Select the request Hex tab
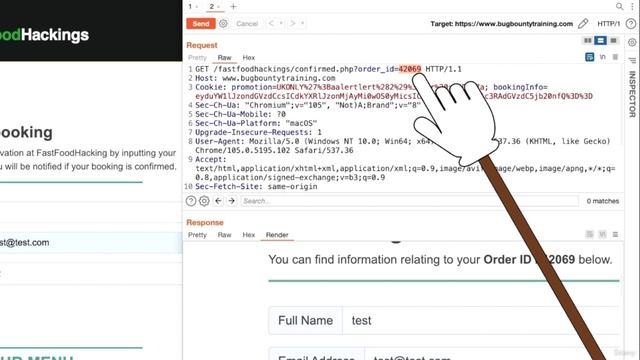The height and width of the screenshot is (360, 640). tap(249, 58)
